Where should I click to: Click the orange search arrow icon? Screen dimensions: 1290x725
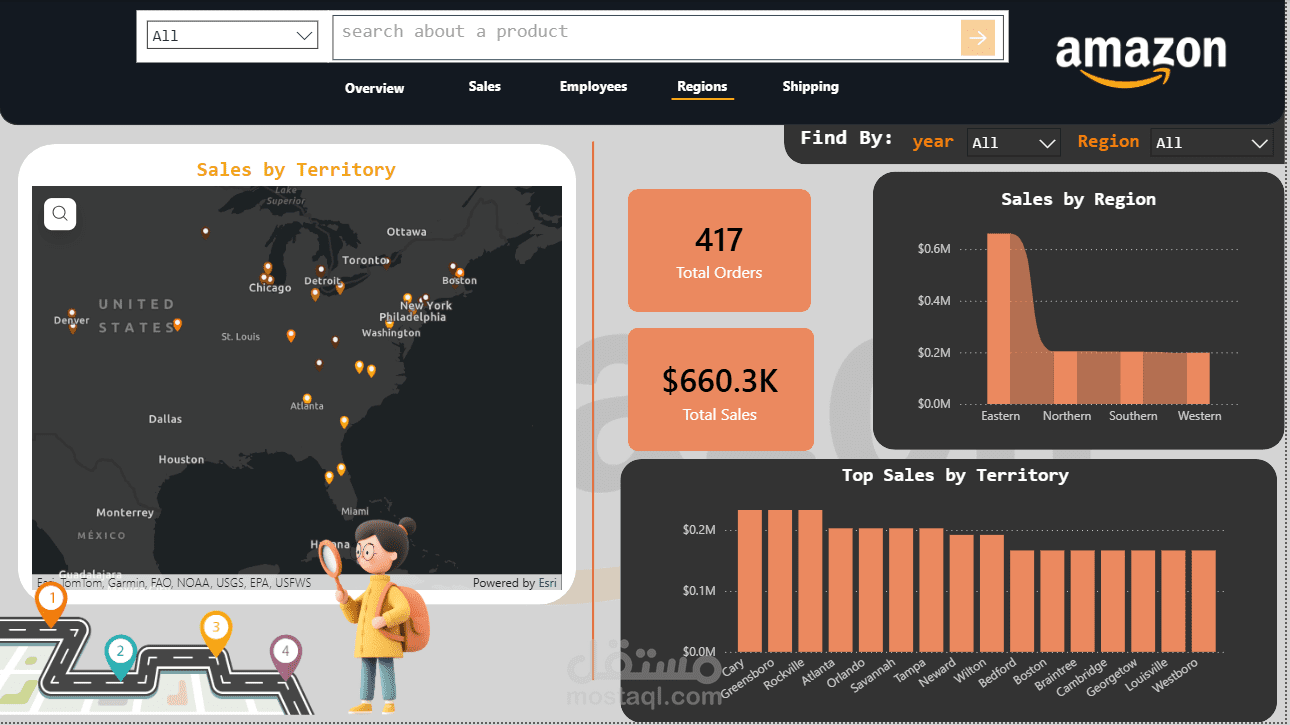(x=977, y=37)
